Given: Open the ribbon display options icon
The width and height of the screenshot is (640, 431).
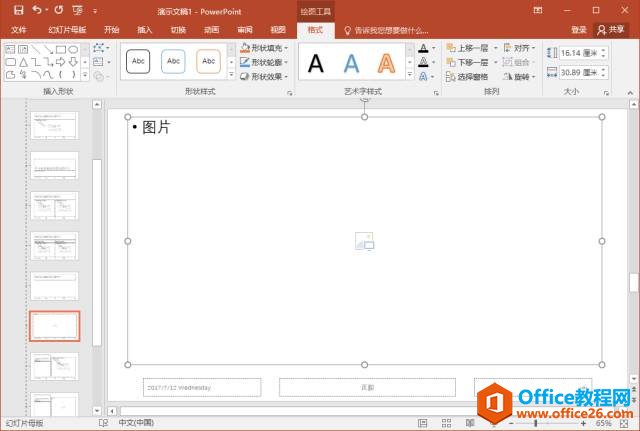Looking at the screenshot, I should pos(538,10).
